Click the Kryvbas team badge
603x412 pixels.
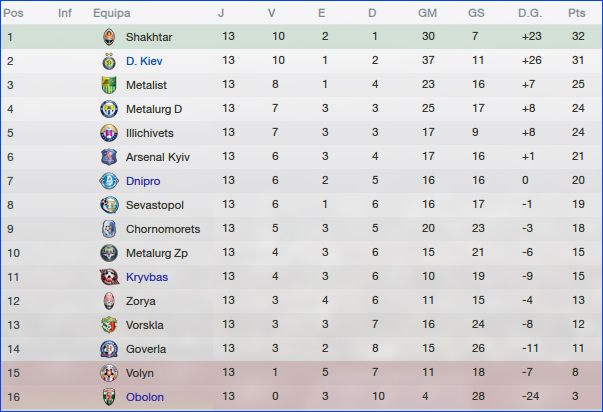(x=108, y=277)
